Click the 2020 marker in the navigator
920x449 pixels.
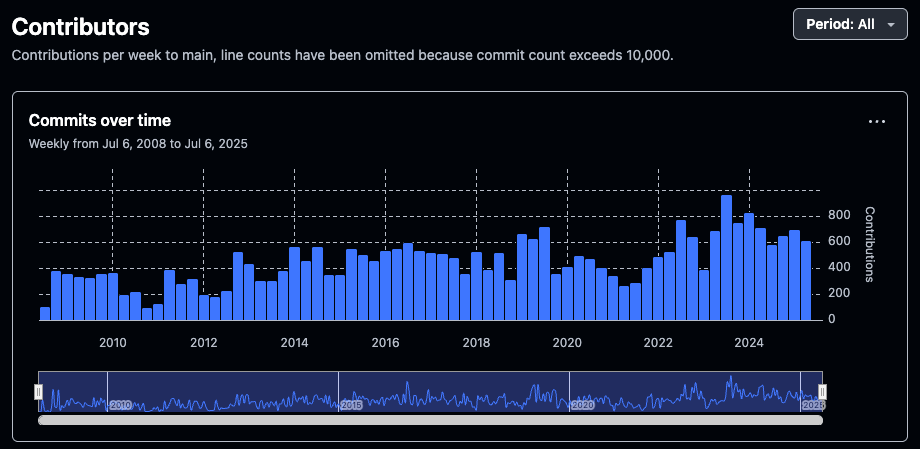tap(582, 405)
